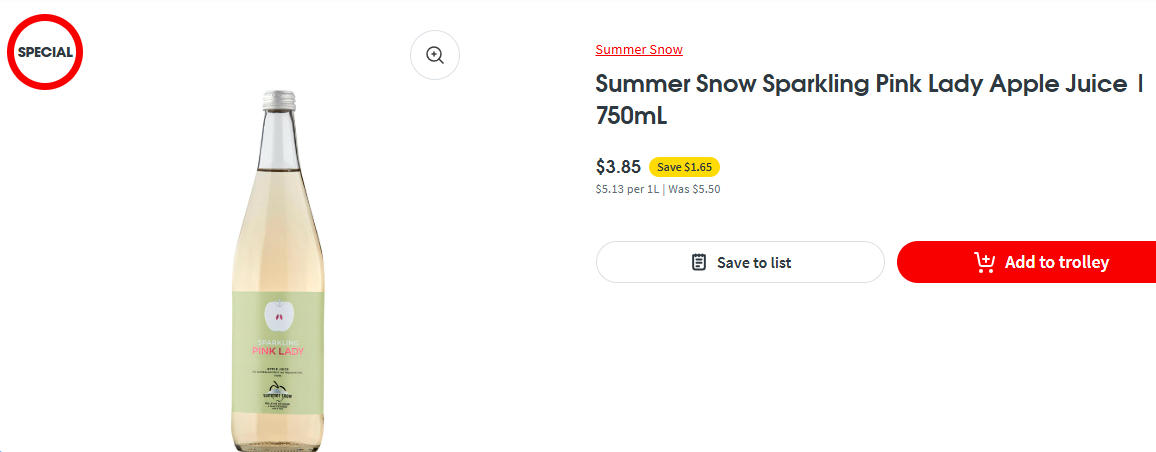Click the bottom of the bottle below the label
The height and width of the screenshot is (452, 1156).
(279, 435)
